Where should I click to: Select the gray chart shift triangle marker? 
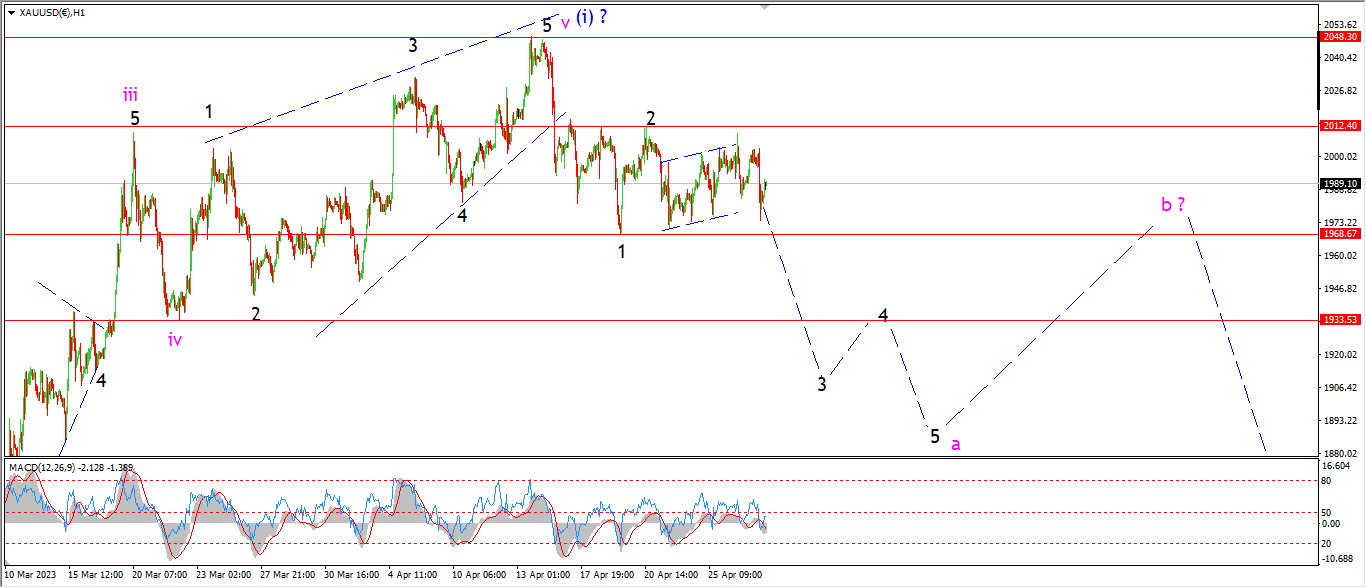767,5
